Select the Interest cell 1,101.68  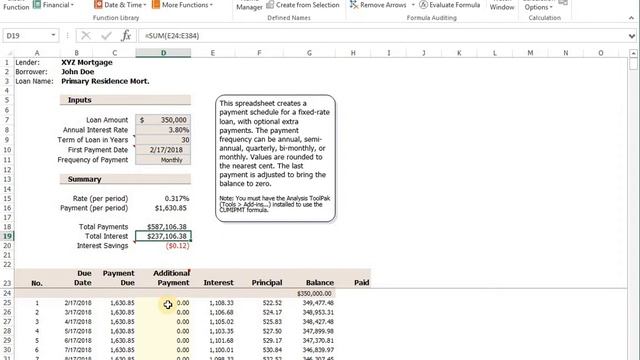(x=213, y=340)
